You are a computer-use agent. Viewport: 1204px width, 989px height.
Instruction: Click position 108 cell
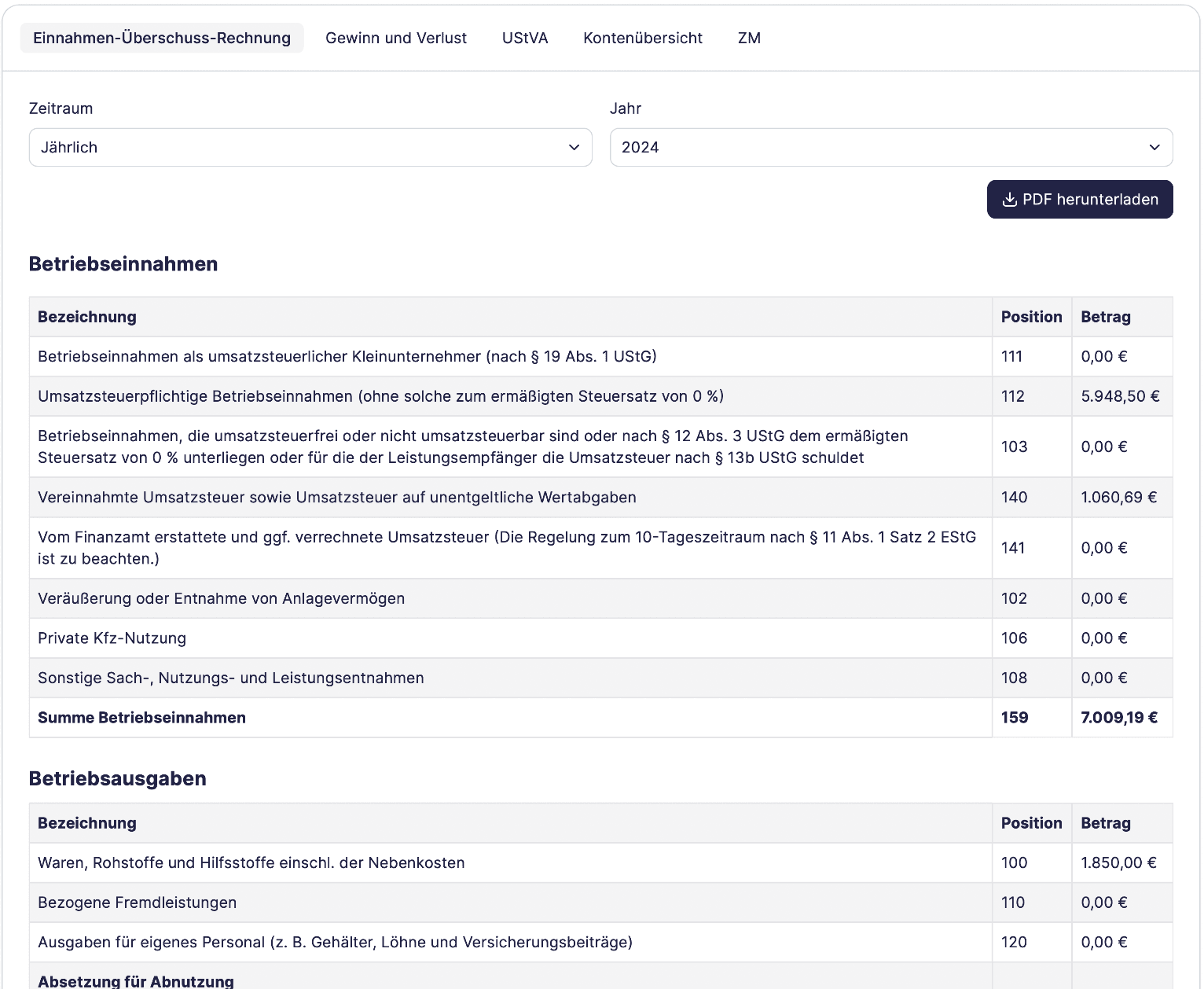(1032, 678)
